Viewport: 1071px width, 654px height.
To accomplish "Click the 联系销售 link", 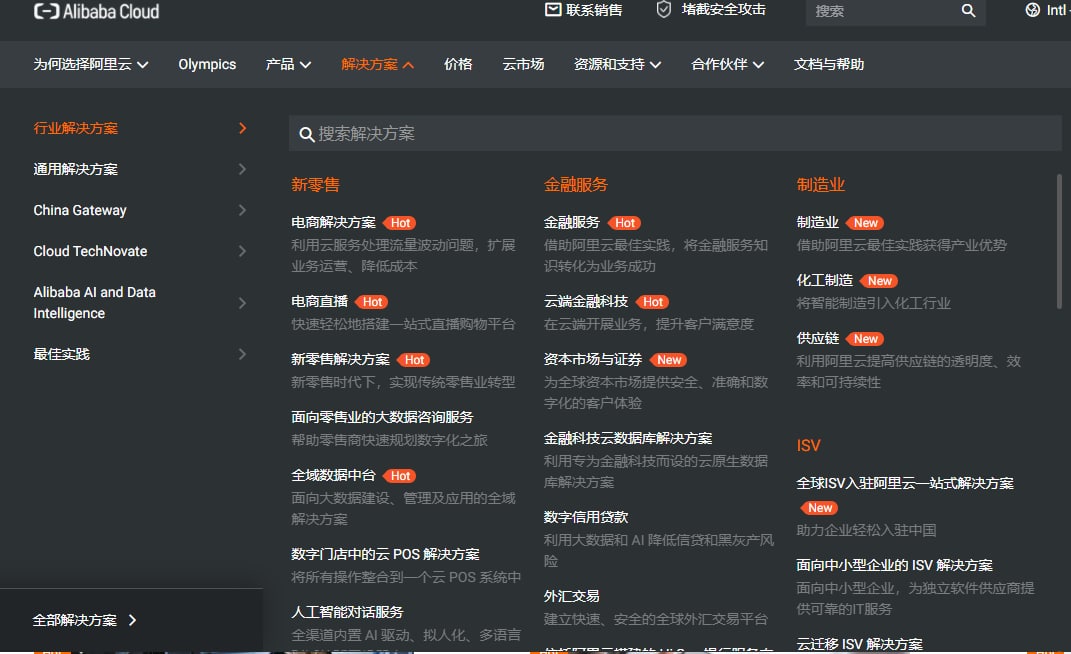I will coord(594,10).
